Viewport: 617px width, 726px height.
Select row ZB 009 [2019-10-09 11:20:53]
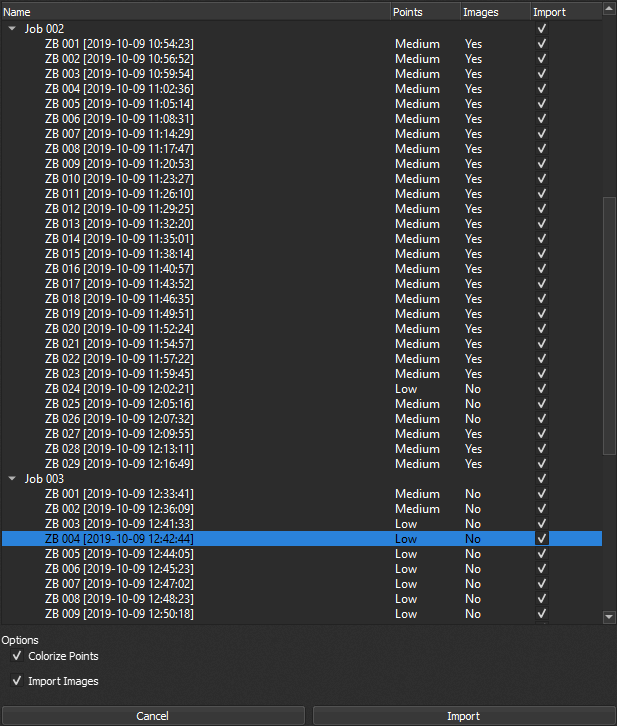(x=302, y=164)
